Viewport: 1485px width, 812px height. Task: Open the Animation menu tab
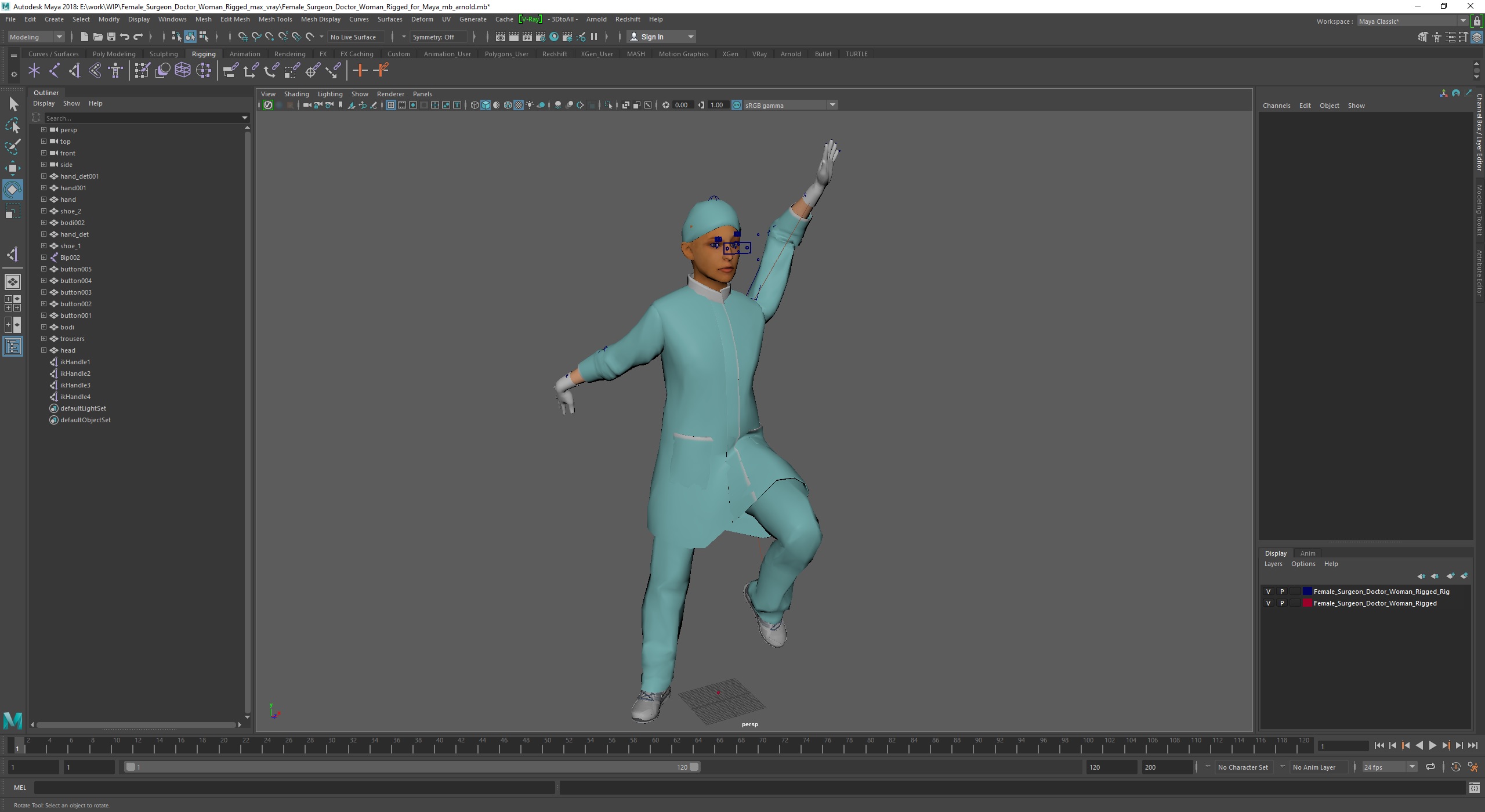pos(244,53)
